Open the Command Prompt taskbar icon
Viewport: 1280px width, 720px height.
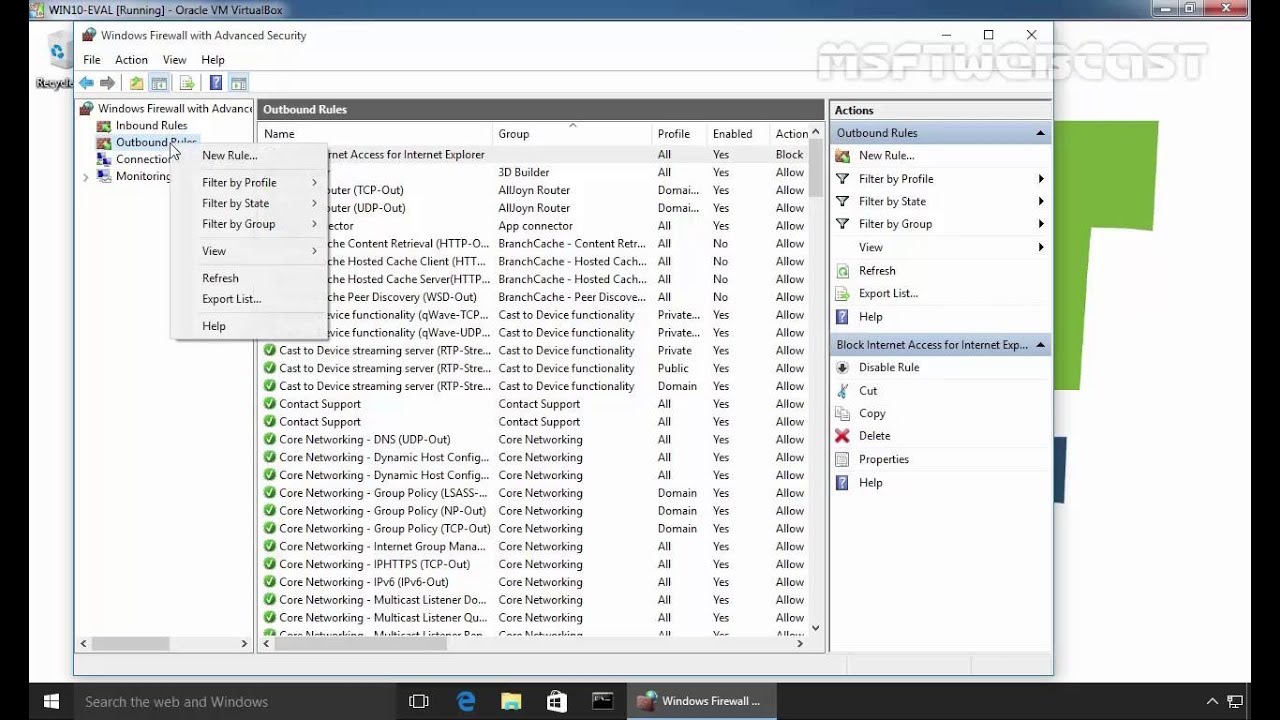[x=603, y=701]
